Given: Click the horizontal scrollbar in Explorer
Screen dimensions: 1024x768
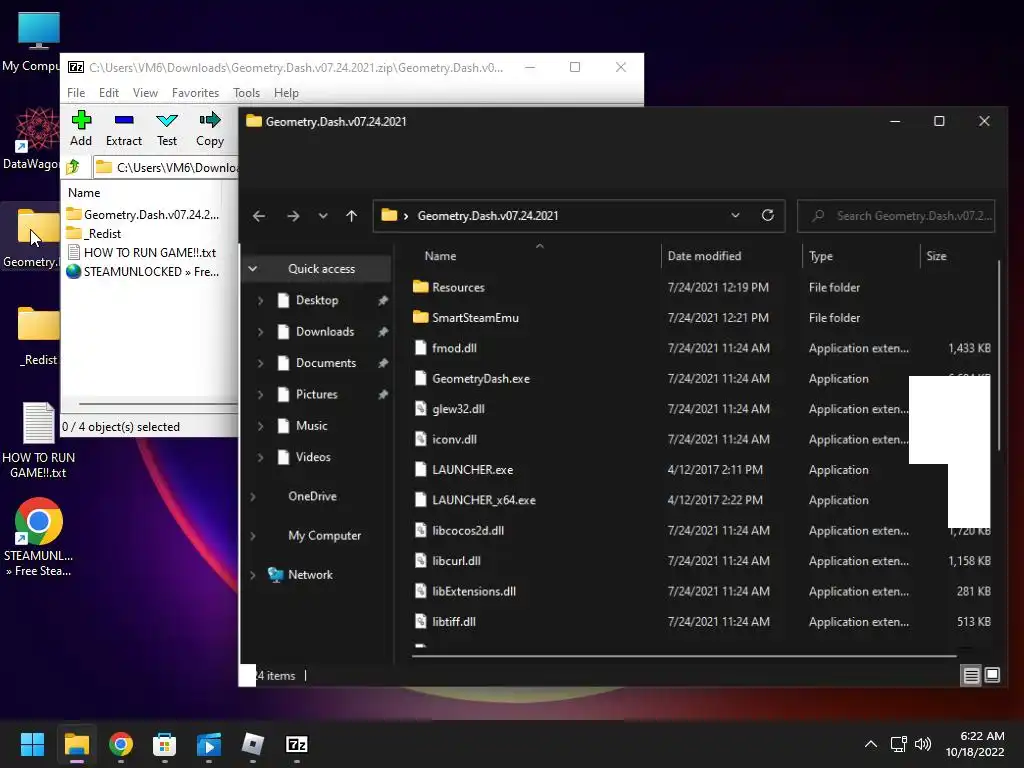Looking at the screenshot, I should click(x=684, y=656).
